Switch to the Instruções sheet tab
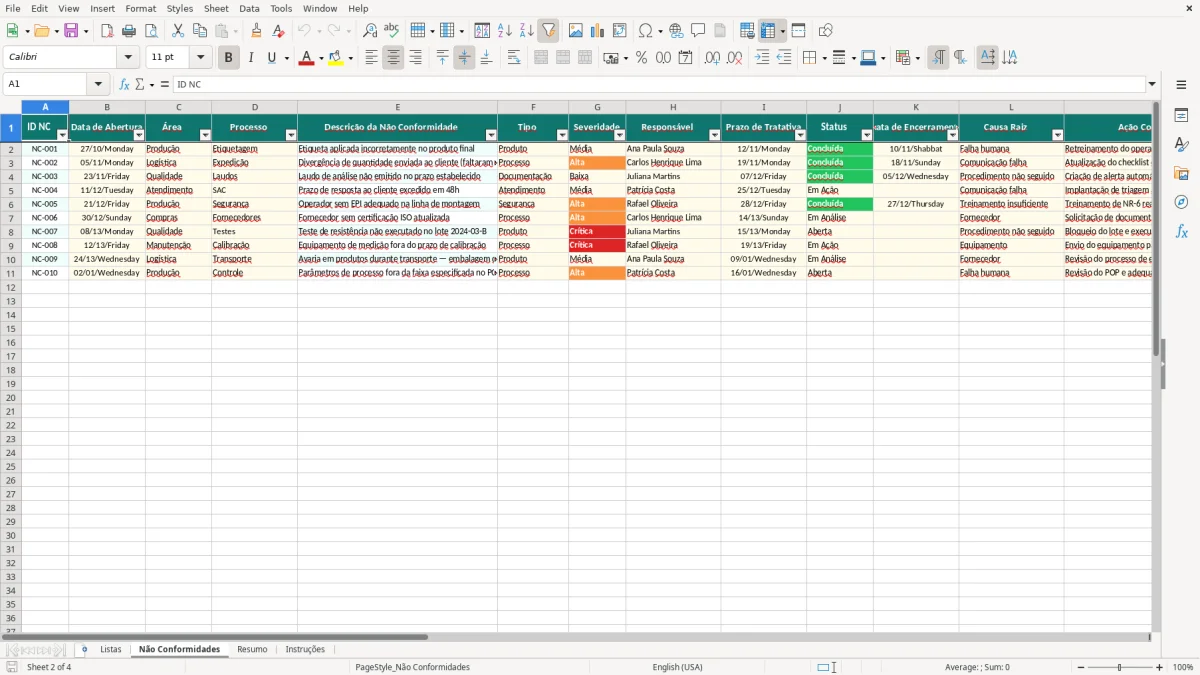This screenshot has width=1200, height=675. (305, 649)
